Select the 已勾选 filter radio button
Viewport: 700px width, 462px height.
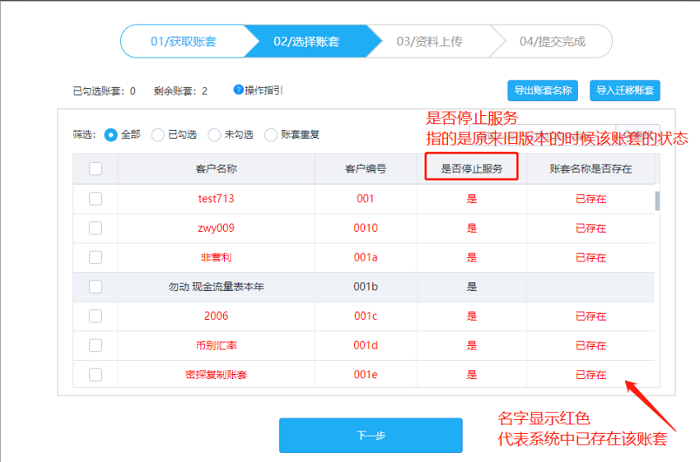coord(158,135)
